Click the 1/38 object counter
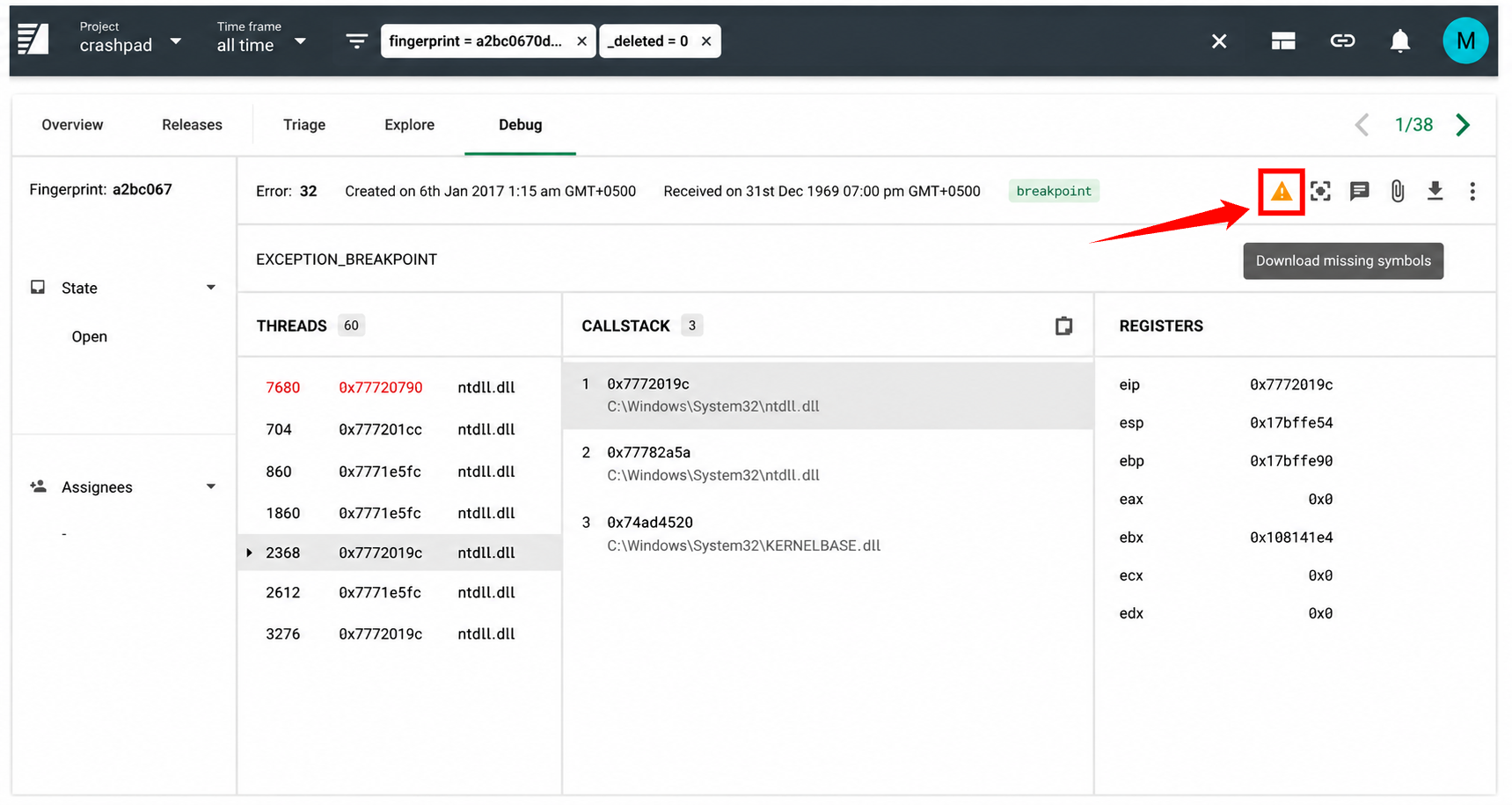Image resolution: width=1512 pixels, height=805 pixels. click(x=1413, y=125)
